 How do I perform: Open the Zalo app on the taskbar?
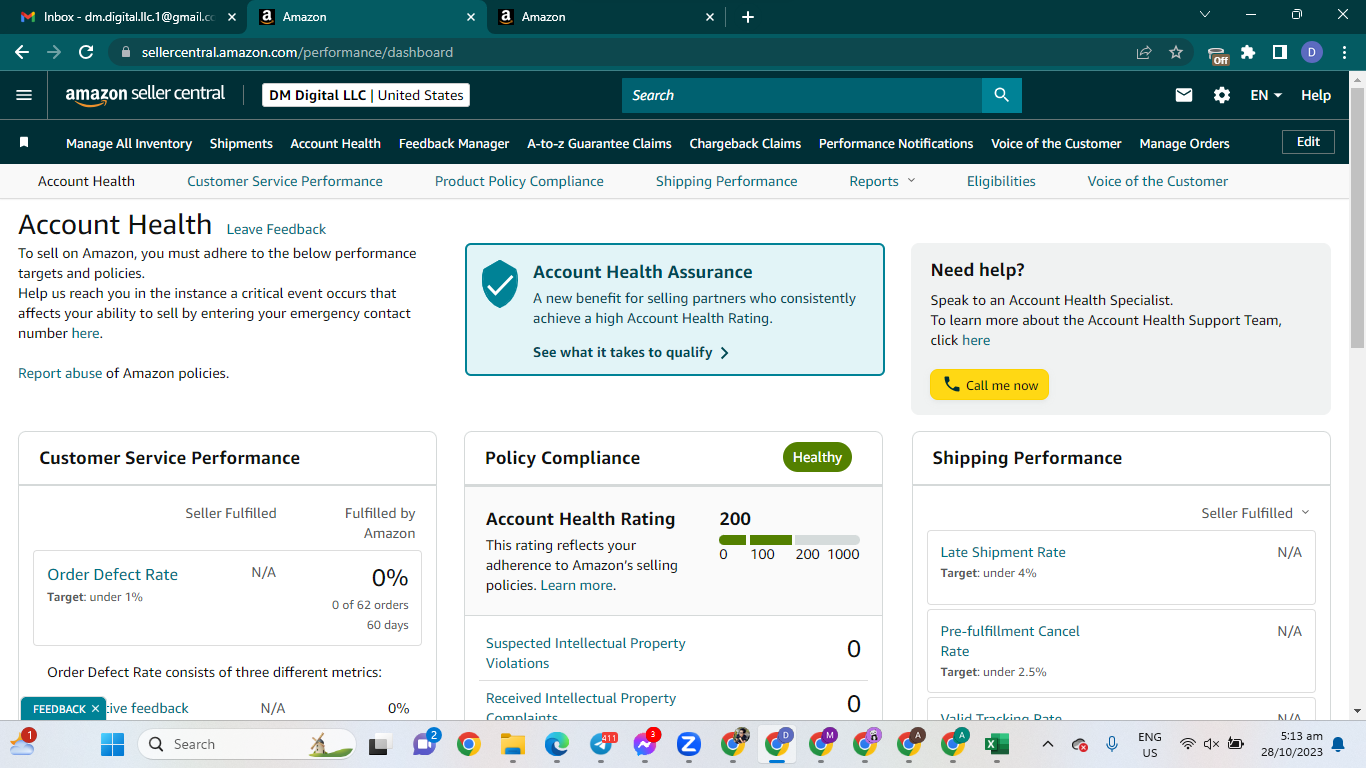coord(688,744)
